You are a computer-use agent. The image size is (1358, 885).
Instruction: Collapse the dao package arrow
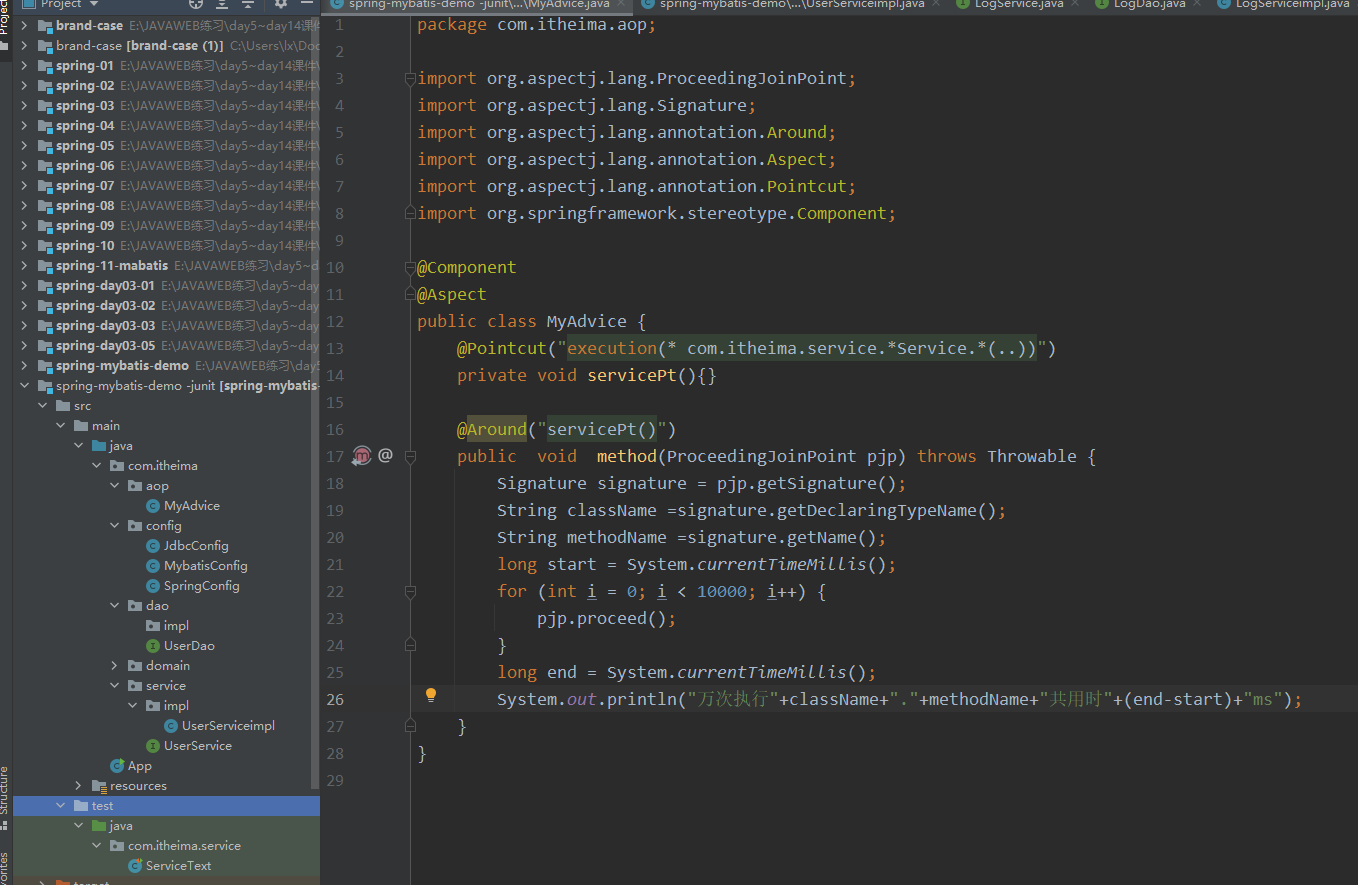point(115,606)
